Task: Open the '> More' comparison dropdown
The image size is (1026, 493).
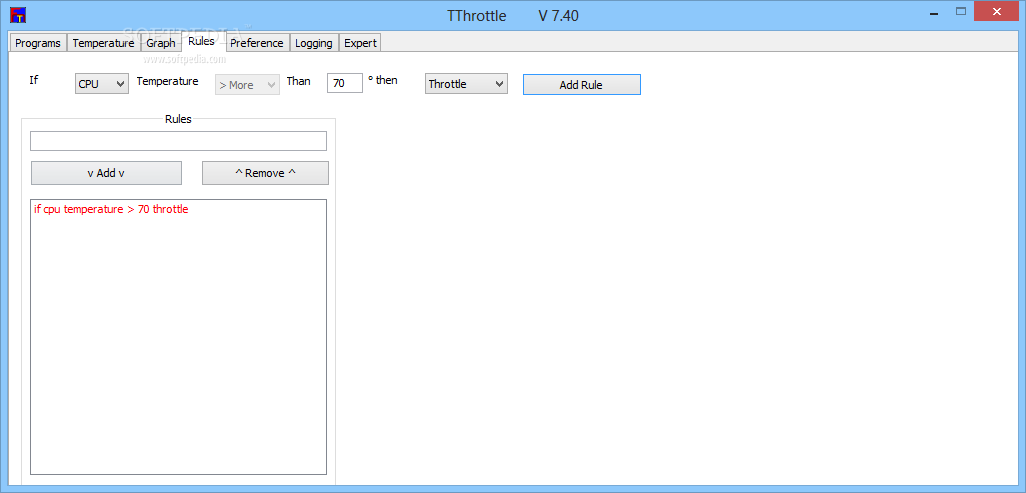Action: pos(247,84)
